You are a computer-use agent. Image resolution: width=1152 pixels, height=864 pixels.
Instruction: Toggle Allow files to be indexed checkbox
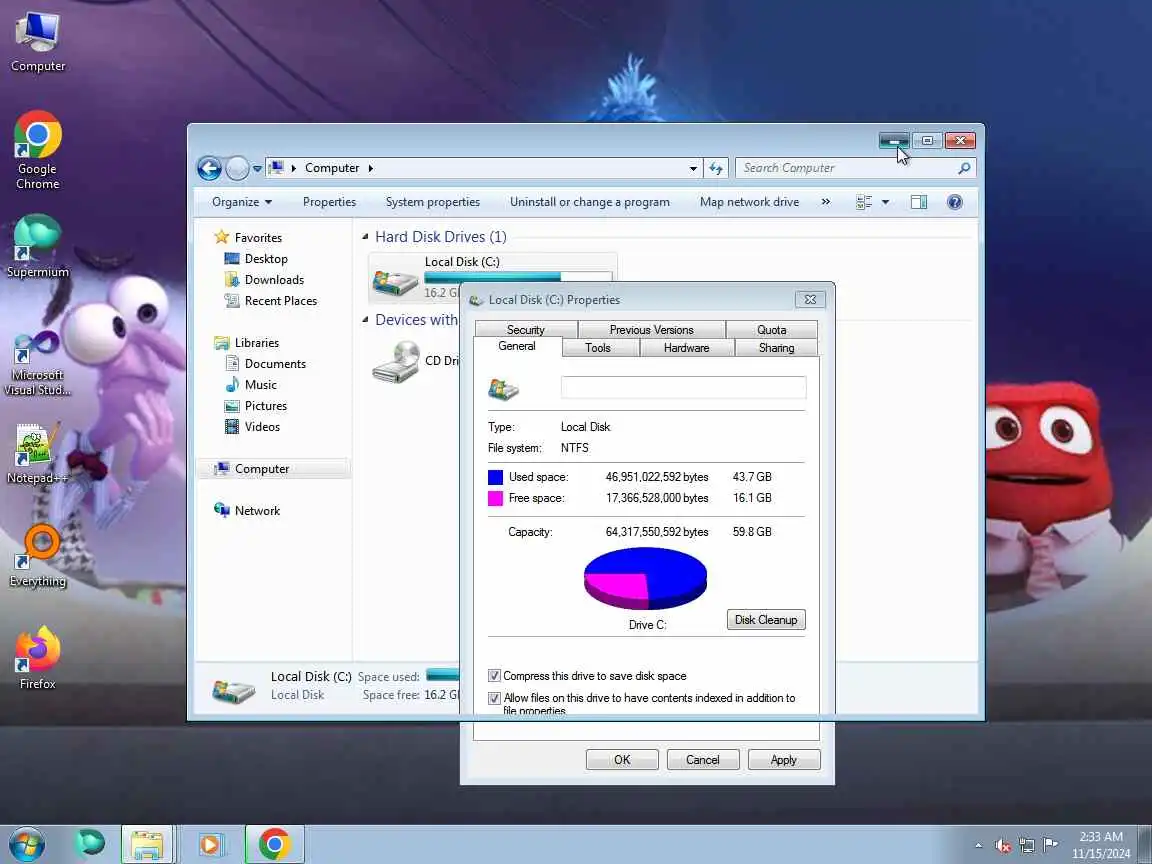tap(494, 698)
